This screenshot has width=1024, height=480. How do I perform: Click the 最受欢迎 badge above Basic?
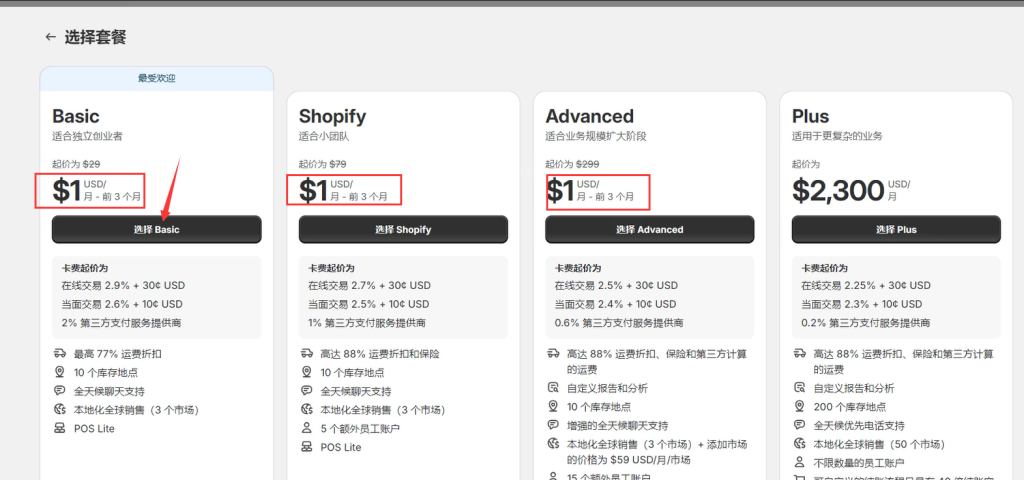pos(156,78)
